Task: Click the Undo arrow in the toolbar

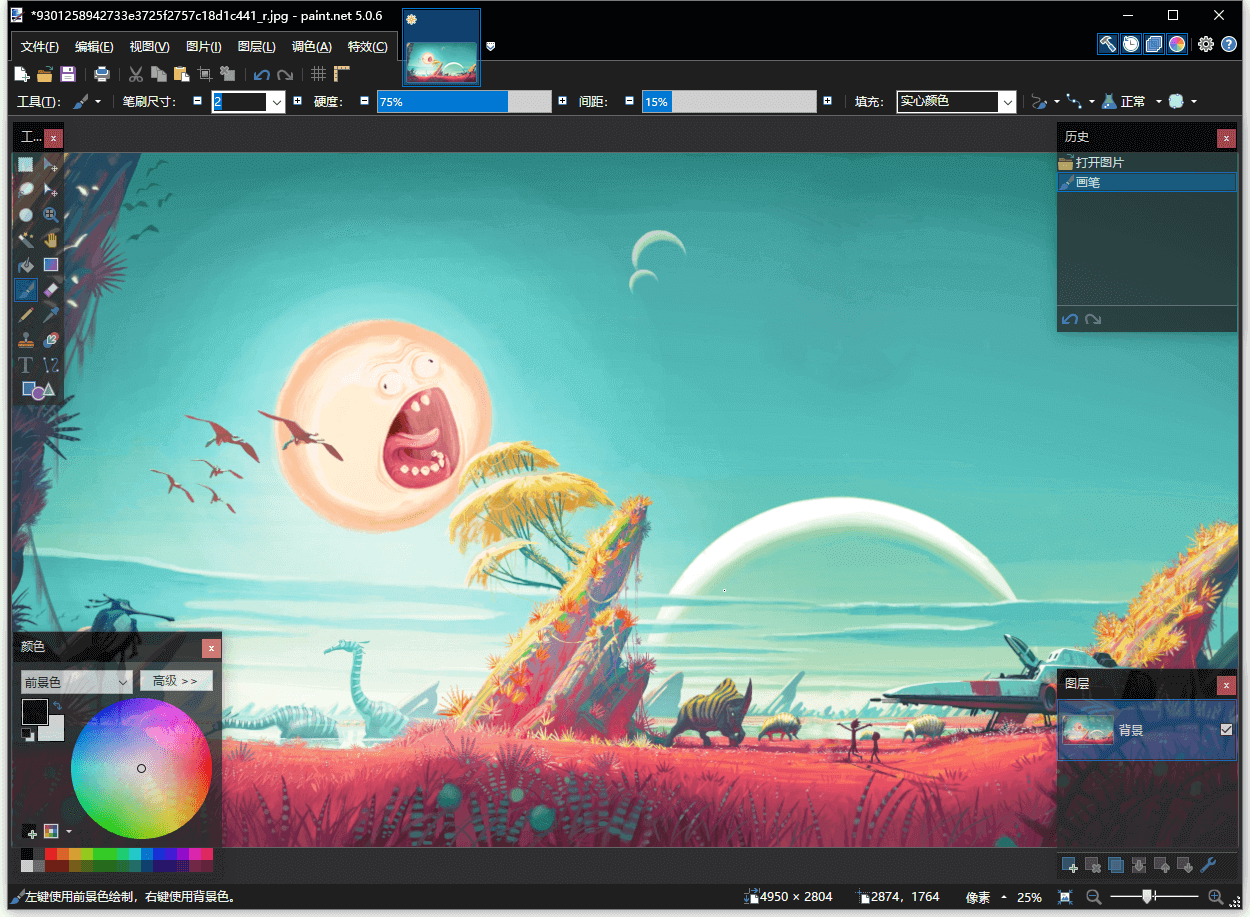Action: [262, 74]
